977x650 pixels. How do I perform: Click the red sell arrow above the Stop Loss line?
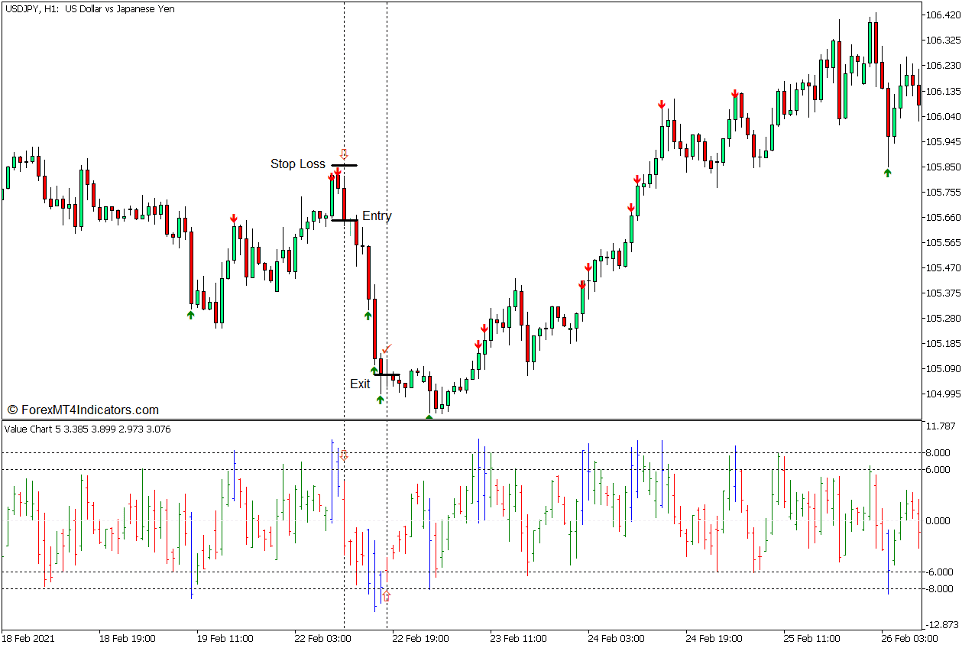click(x=338, y=172)
